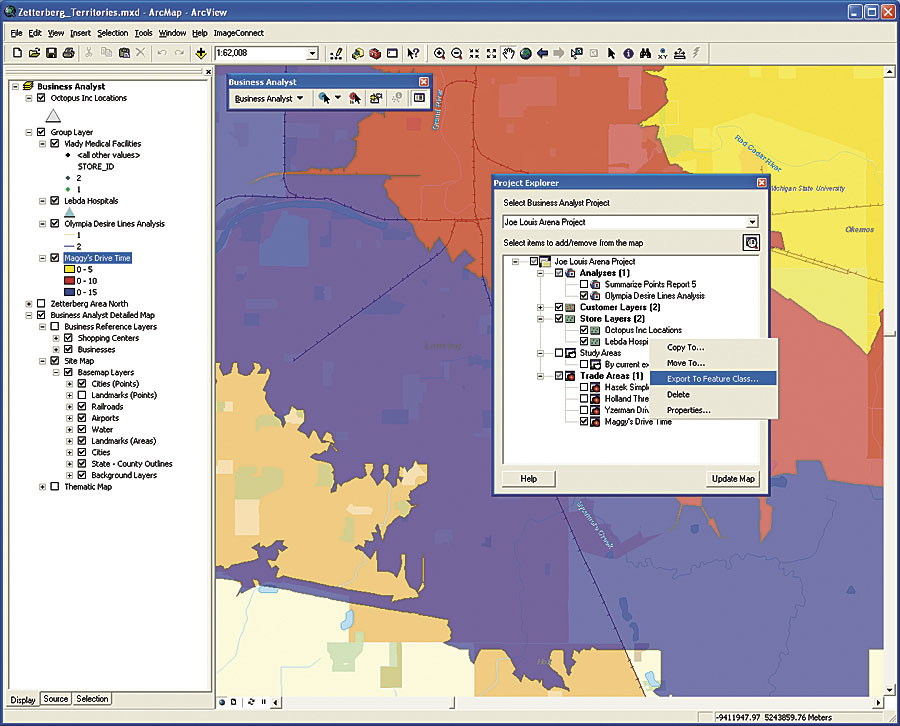900x726 pixels.
Task: Check the Study Areas box in Project Explorer
Action: click(558, 353)
